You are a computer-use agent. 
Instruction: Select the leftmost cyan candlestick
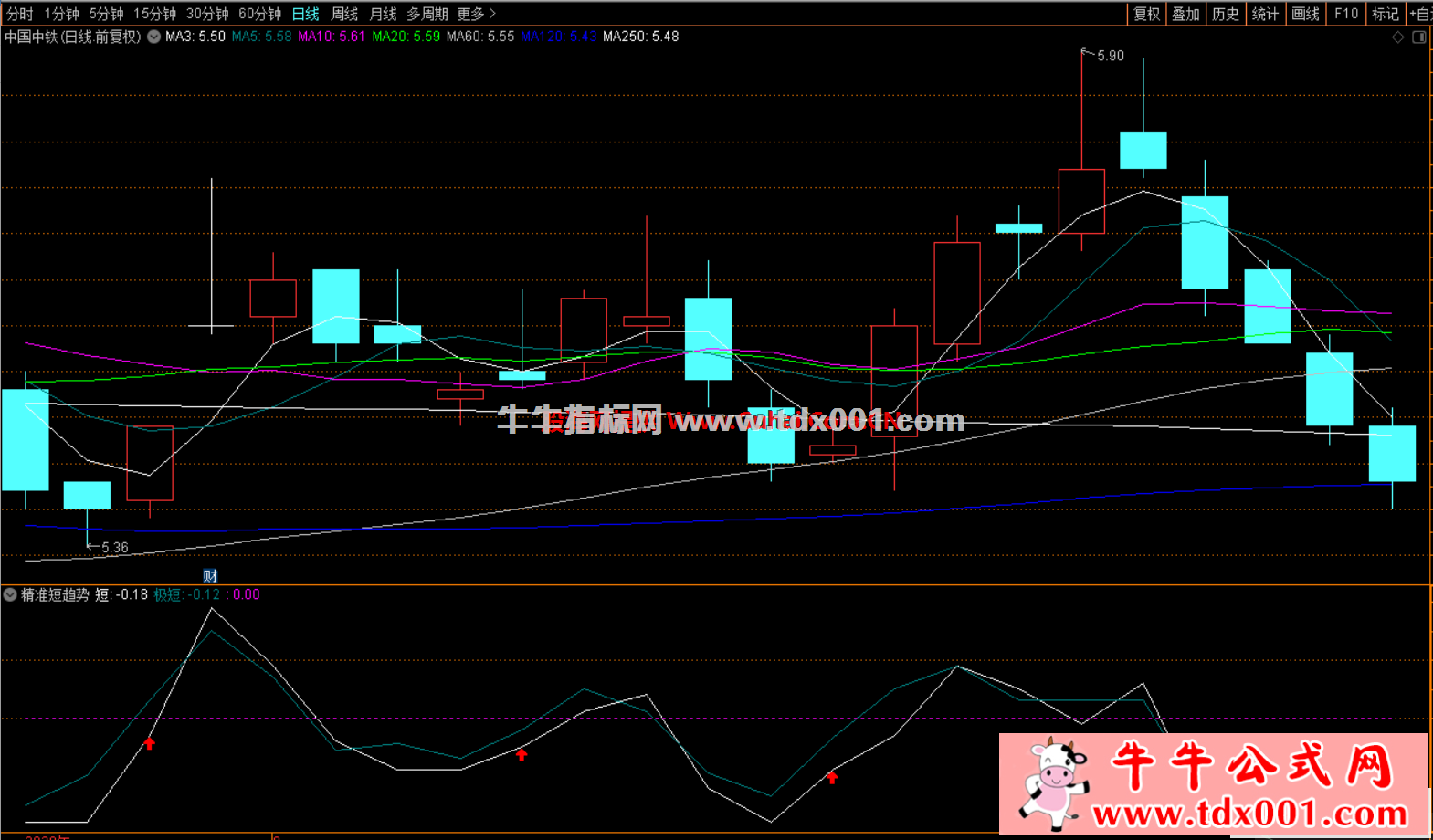point(25,440)
